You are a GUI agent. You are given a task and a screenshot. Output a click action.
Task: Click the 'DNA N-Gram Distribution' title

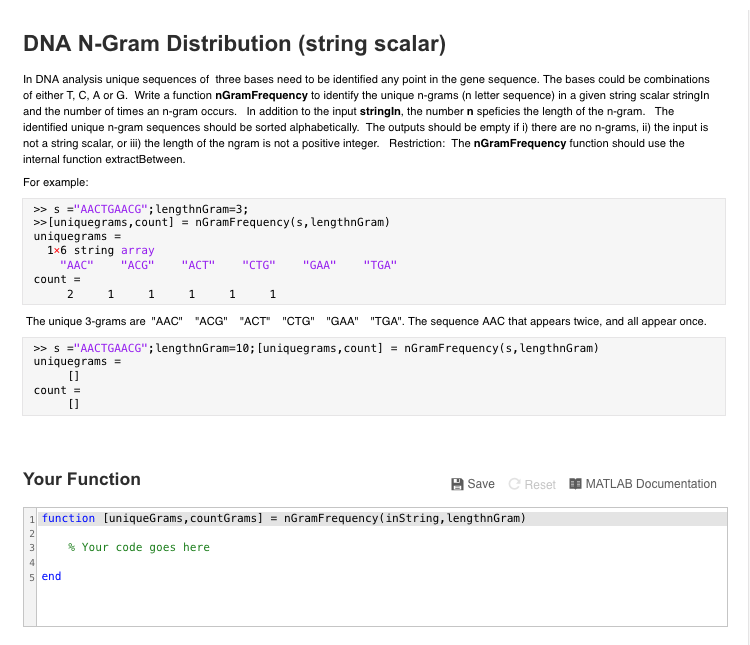pyautogui.click(x=234, y=44)
